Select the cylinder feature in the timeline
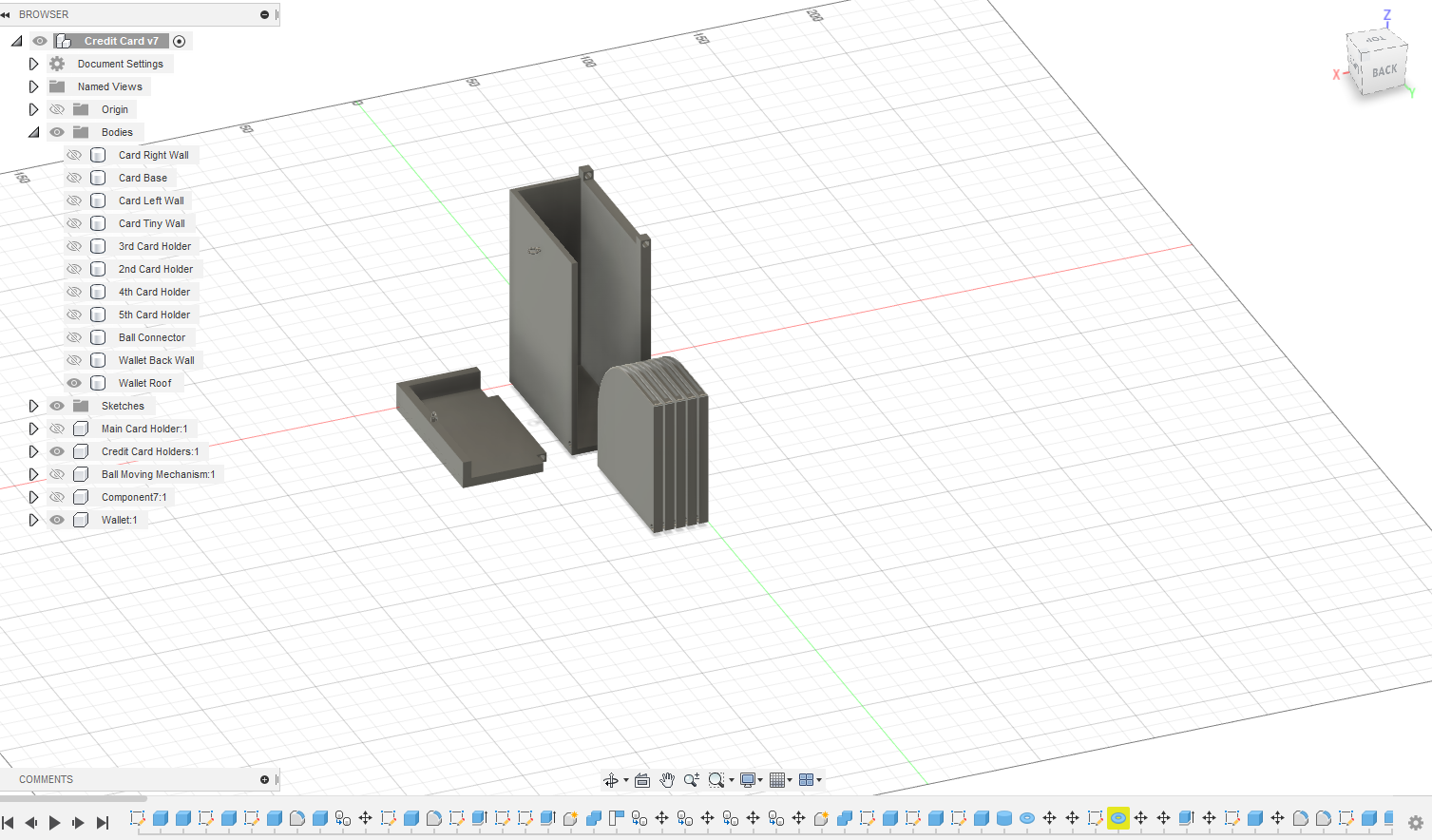The width and height of the screenshot is (1432, 840). 1004,818
